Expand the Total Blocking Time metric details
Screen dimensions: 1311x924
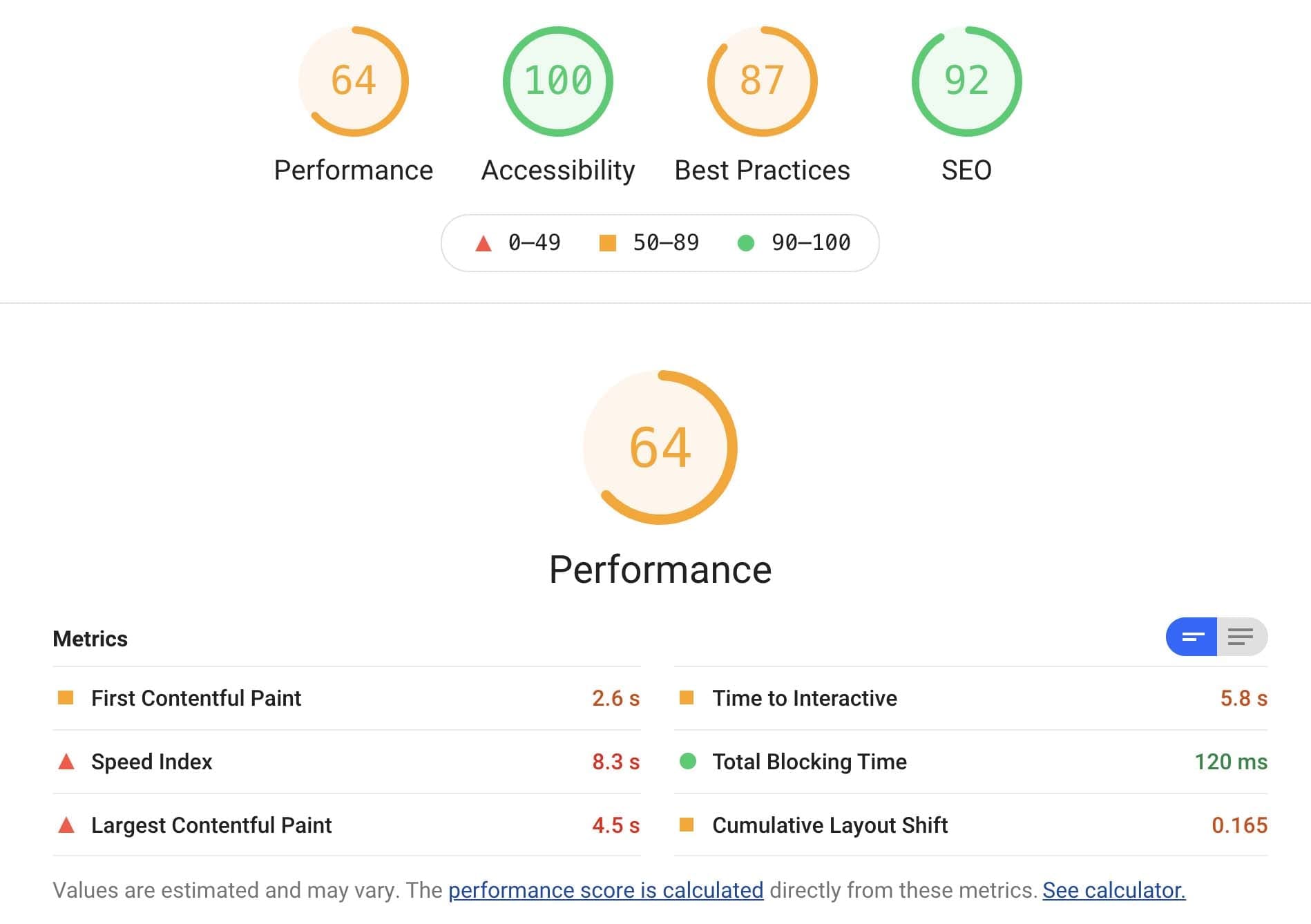[x=809, y=762]
